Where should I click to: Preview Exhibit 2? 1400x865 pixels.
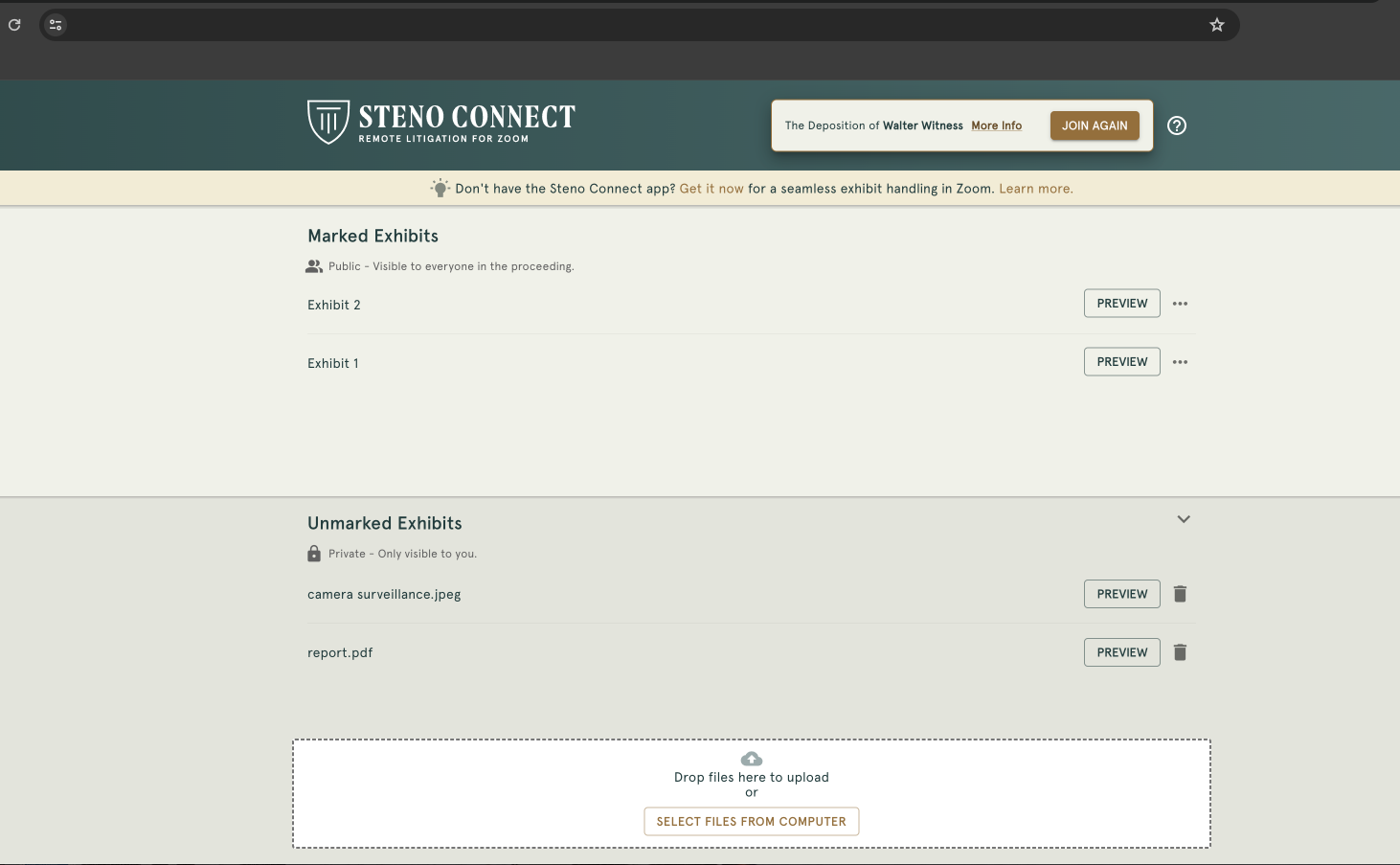(1121, 304)
